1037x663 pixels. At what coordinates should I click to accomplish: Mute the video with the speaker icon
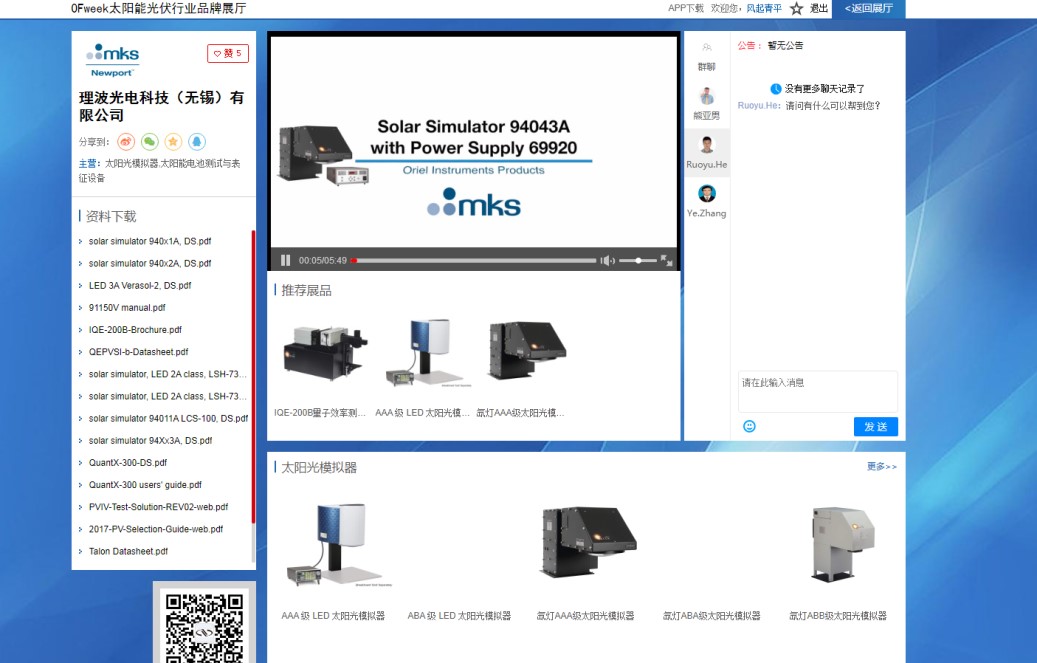[x=607, y=260]
